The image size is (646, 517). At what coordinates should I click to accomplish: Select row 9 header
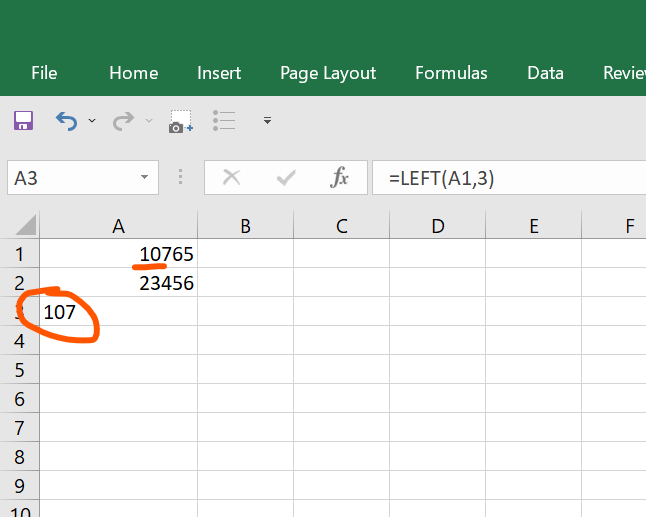pos(19,485)
